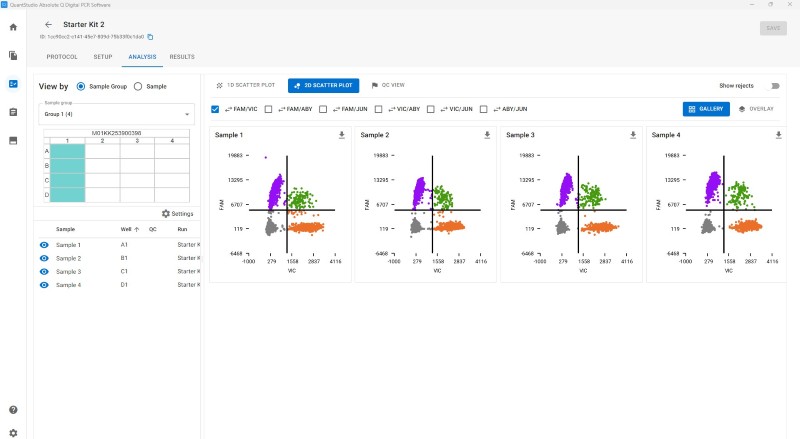Open the Setup tab
Image resolution: width=800 pixels, height=439 pixels.
(x=103, y=57)
